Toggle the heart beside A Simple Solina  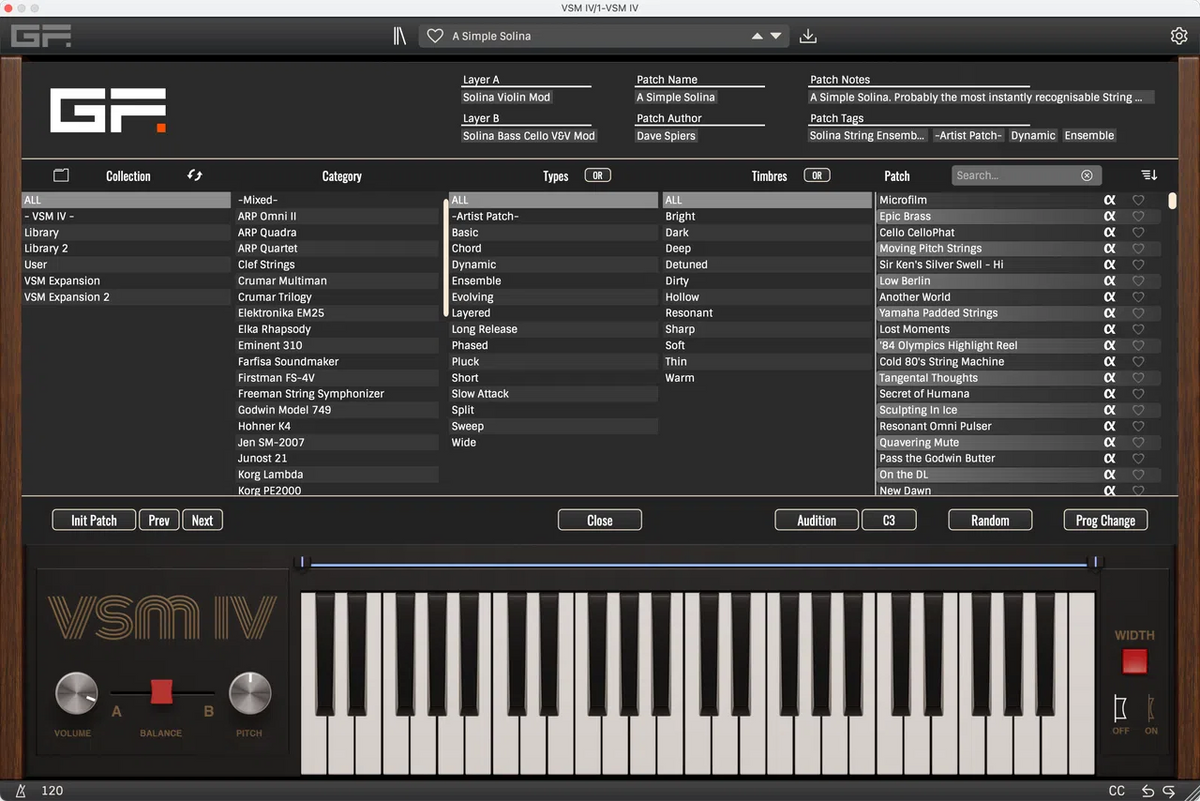(x=435, y=35)
